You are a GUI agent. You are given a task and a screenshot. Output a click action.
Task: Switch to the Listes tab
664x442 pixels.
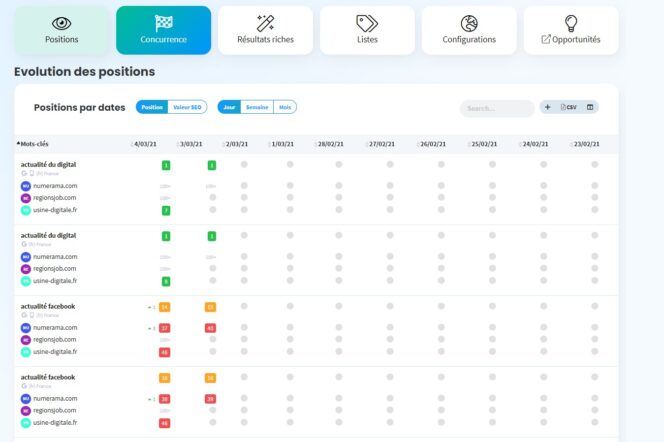click(x=367, y=30)
